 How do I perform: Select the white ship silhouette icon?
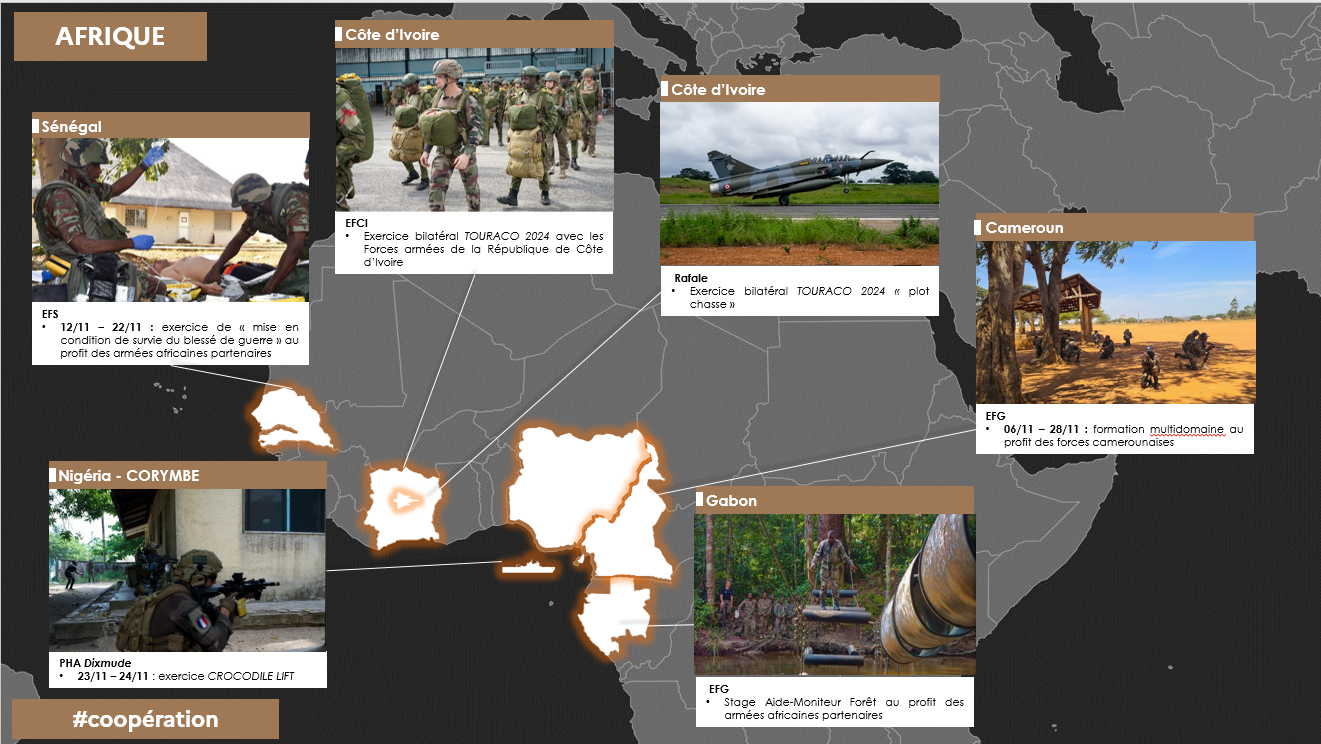[x=530, y=567]
